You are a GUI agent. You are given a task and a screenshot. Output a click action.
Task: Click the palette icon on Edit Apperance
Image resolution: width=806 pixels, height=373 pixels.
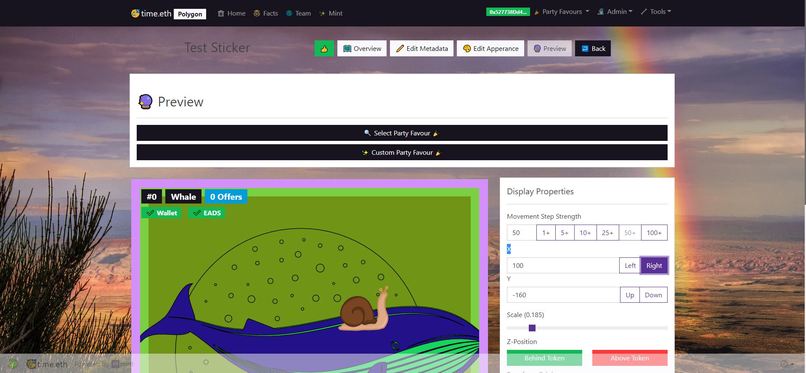pos(467,48)
